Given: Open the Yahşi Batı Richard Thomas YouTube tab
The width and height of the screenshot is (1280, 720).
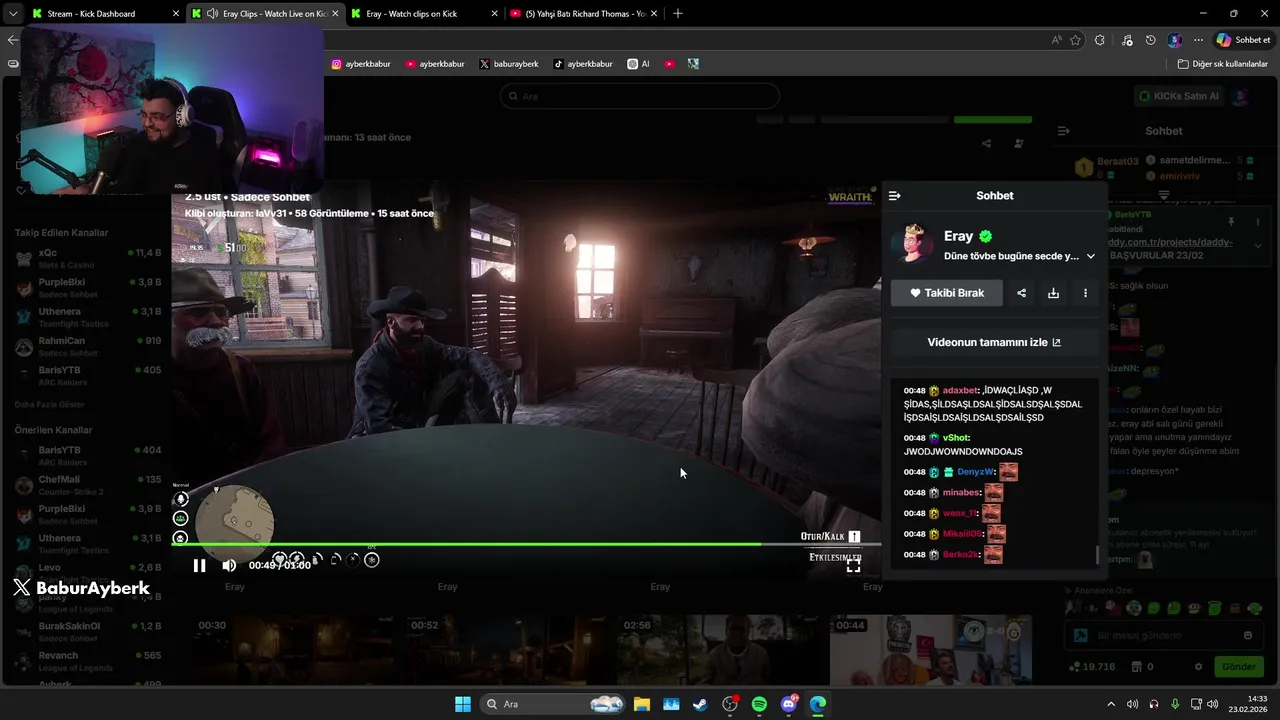Looking at the screenshot, I should coord(584,14).
